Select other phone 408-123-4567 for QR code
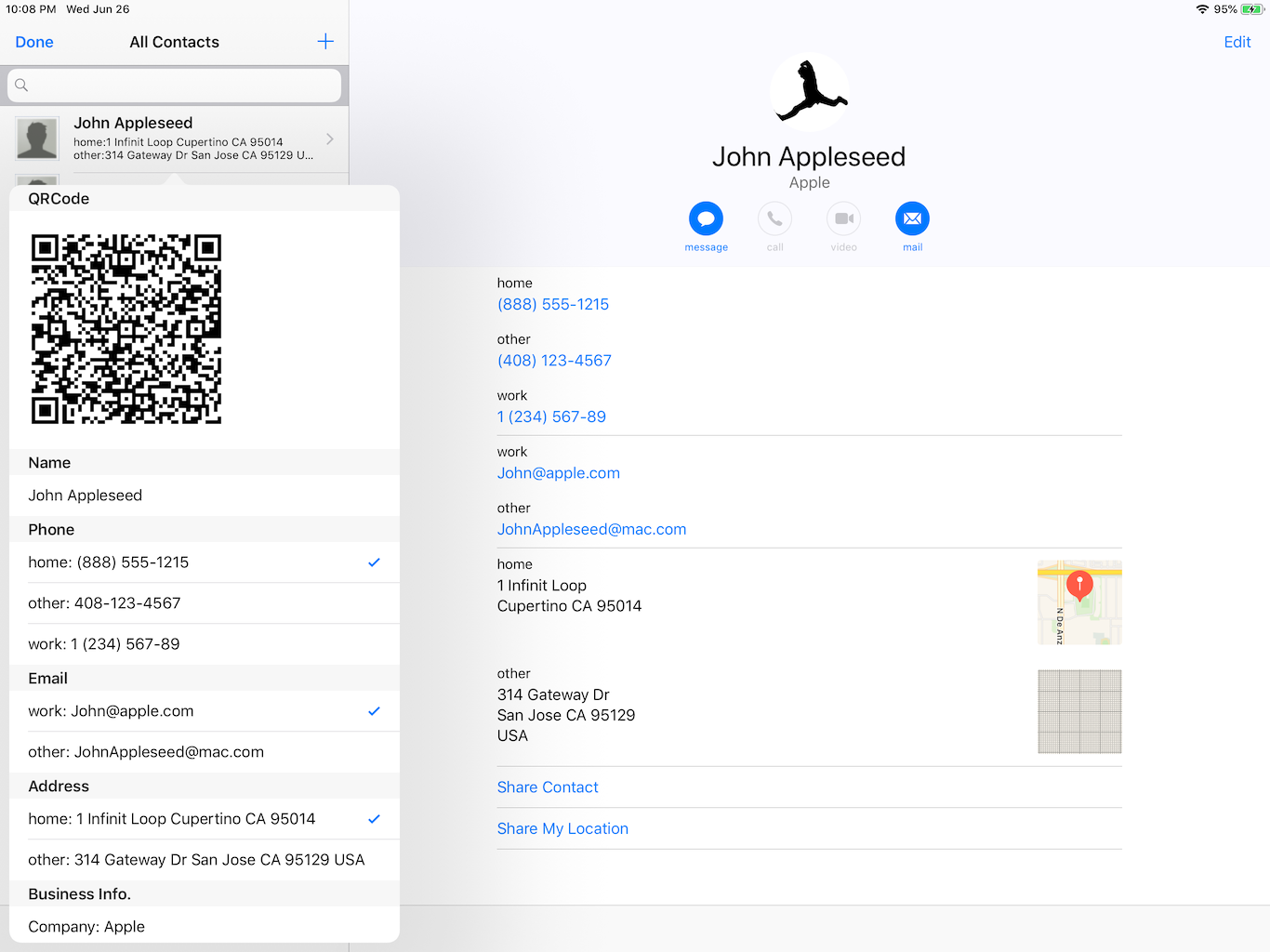Screen dimensions: 1270x952 pyautogui.click(x=205, y=603)
